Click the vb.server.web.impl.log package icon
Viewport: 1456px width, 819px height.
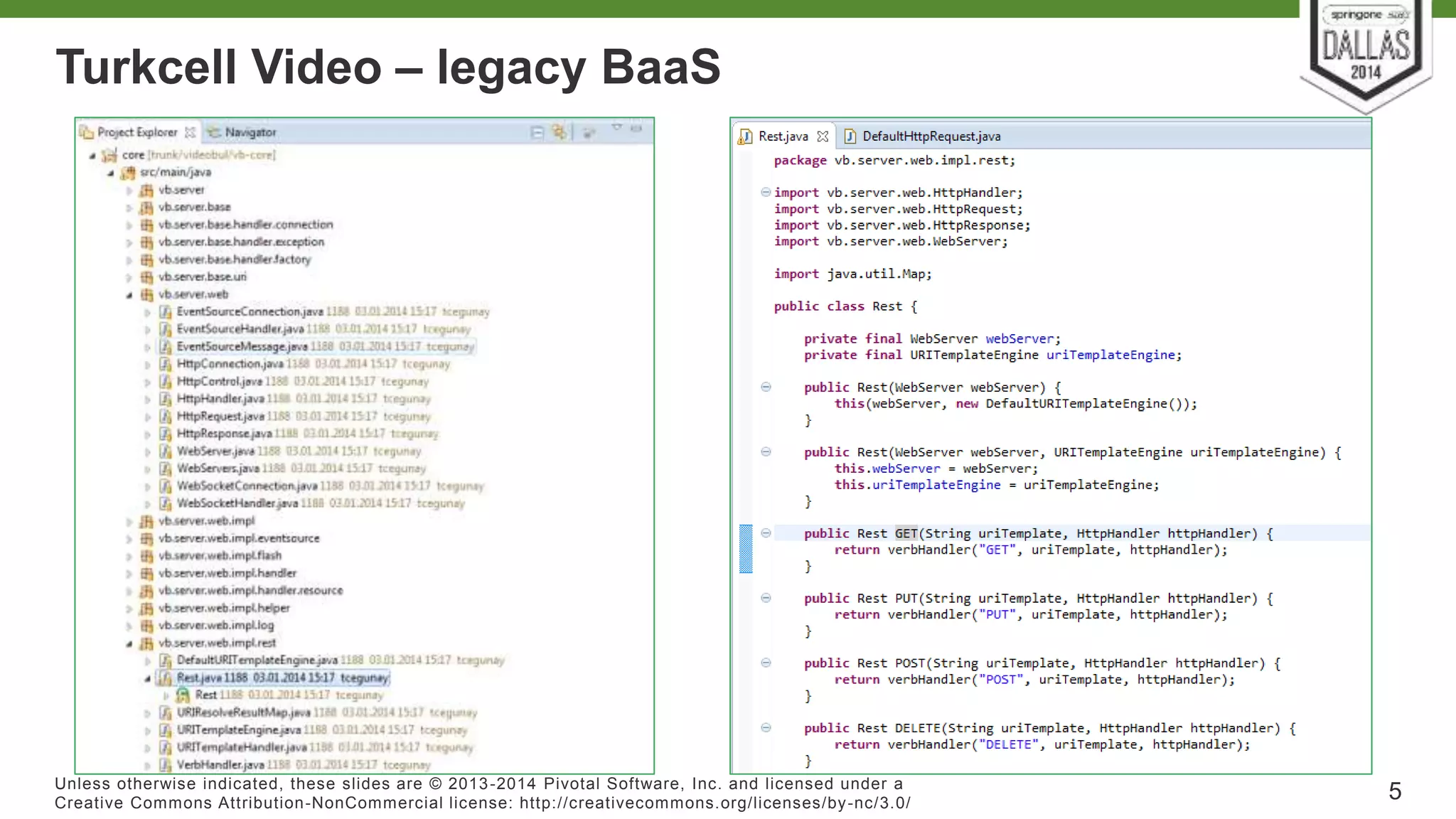pos(146,626)
